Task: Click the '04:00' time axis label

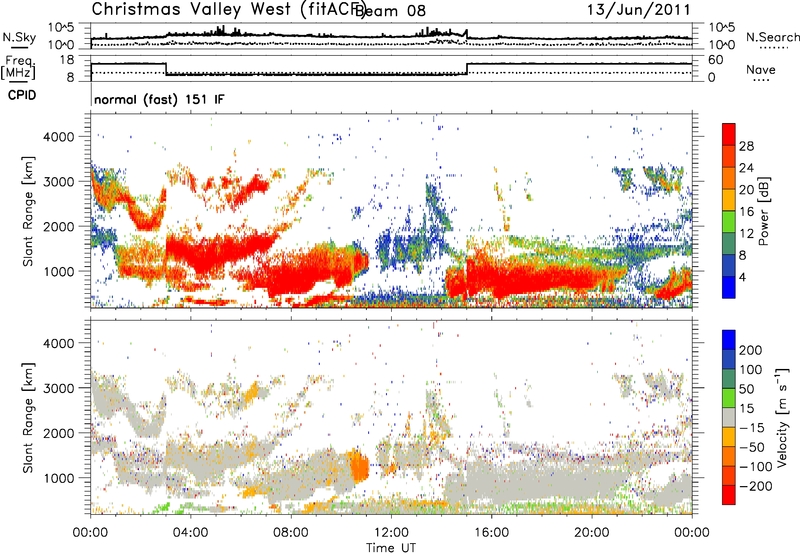Action: (190, 533)
